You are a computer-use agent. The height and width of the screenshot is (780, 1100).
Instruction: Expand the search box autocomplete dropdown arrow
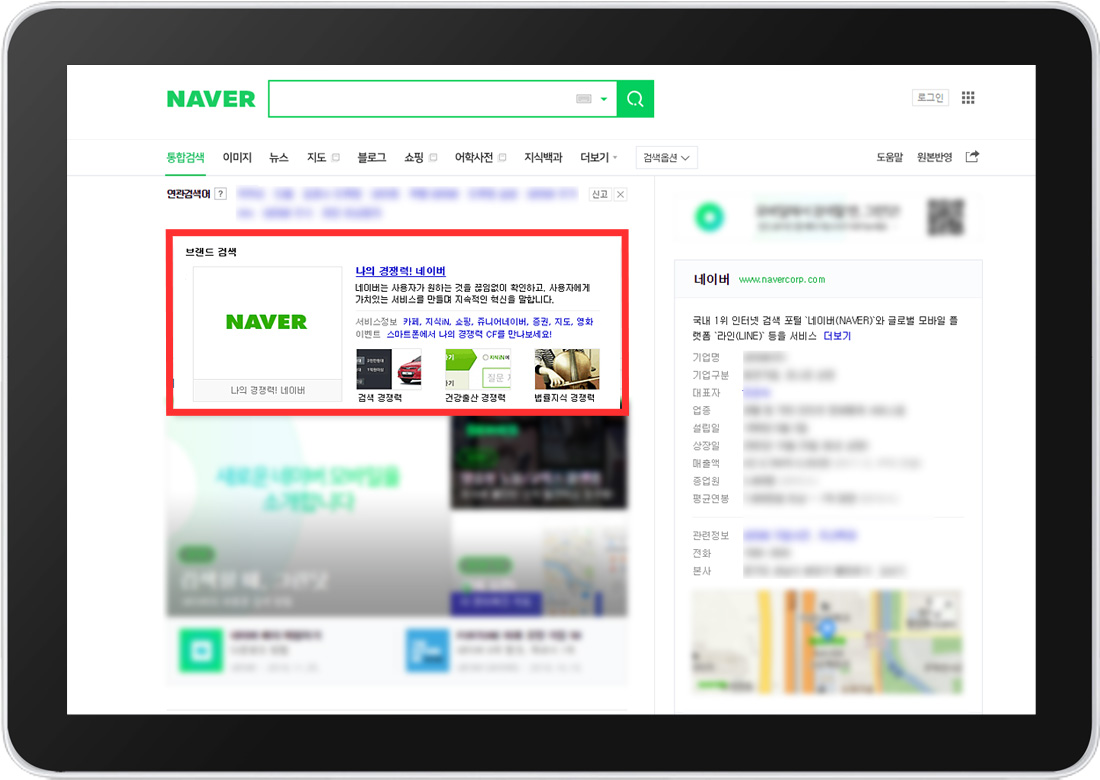(x=604, y=99)
